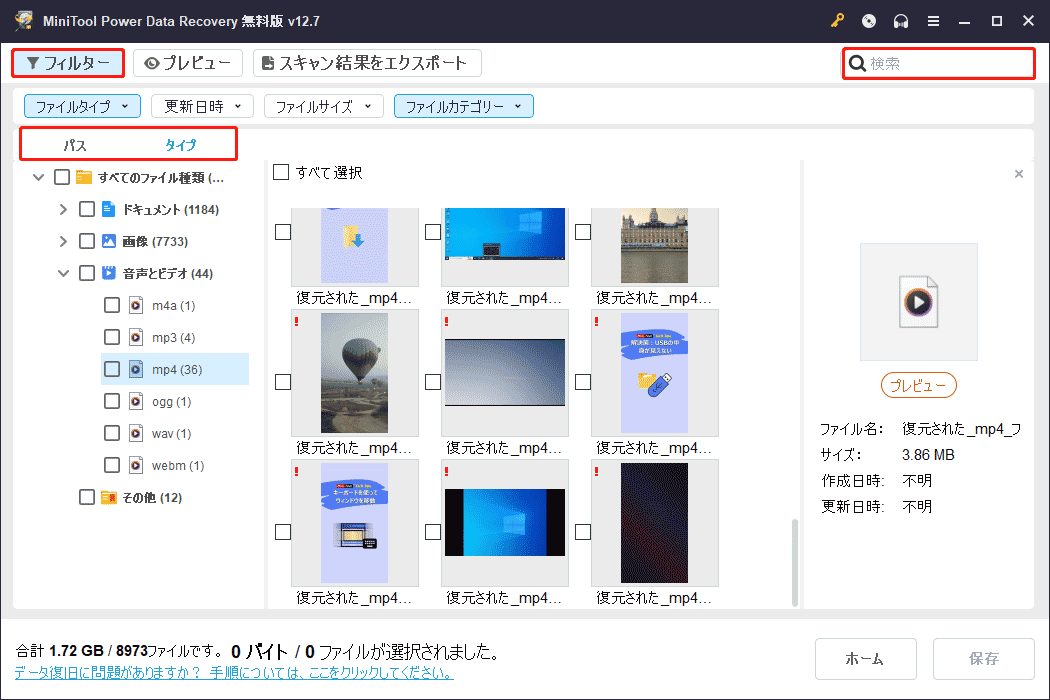Click the search magnifier icon
Image resolution: width=1050 pixels, height=700 pixels.
[x=858, y=62]
